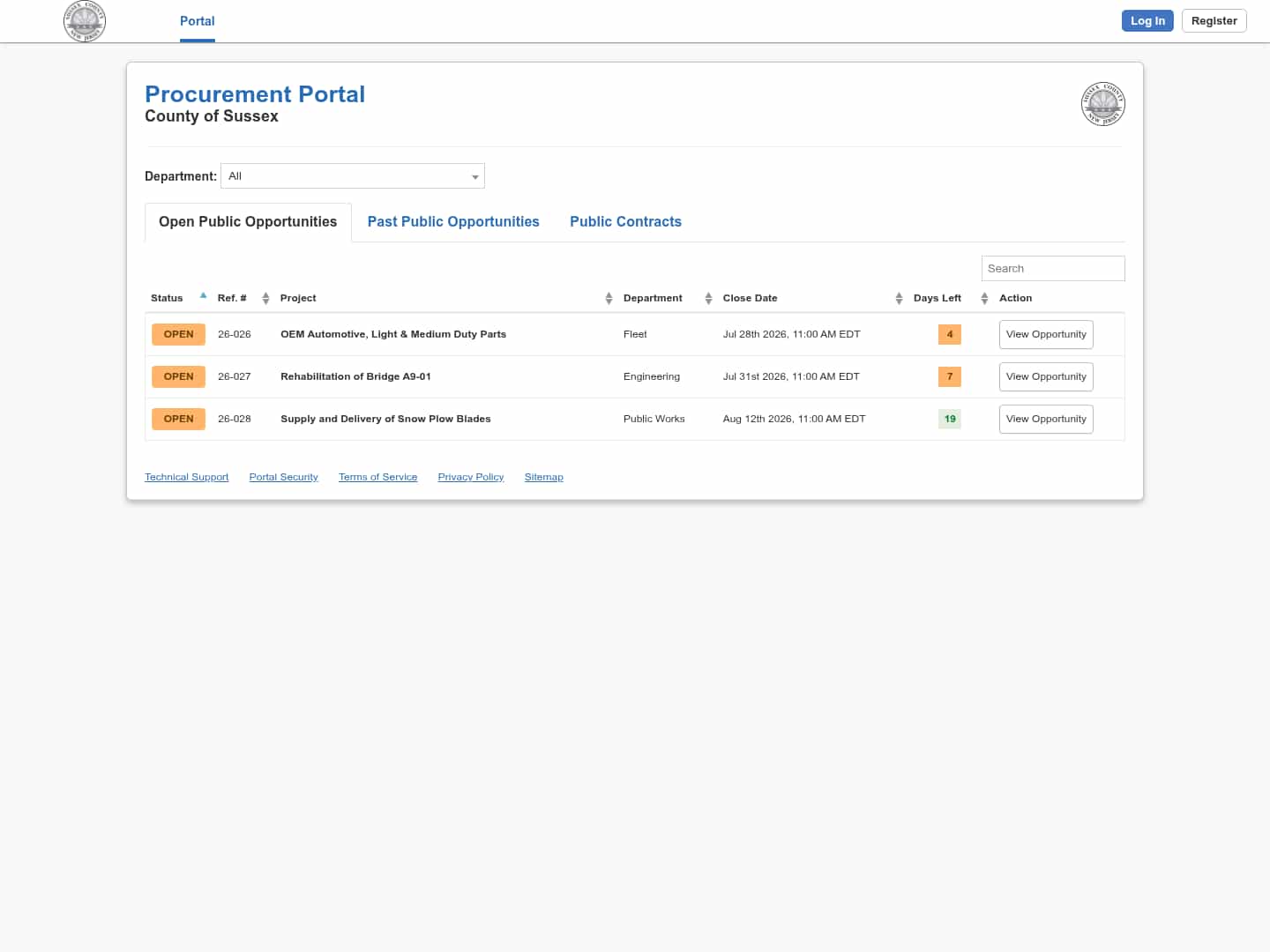
Task: Open the Technical Support link
Action: tap(187, 477)
